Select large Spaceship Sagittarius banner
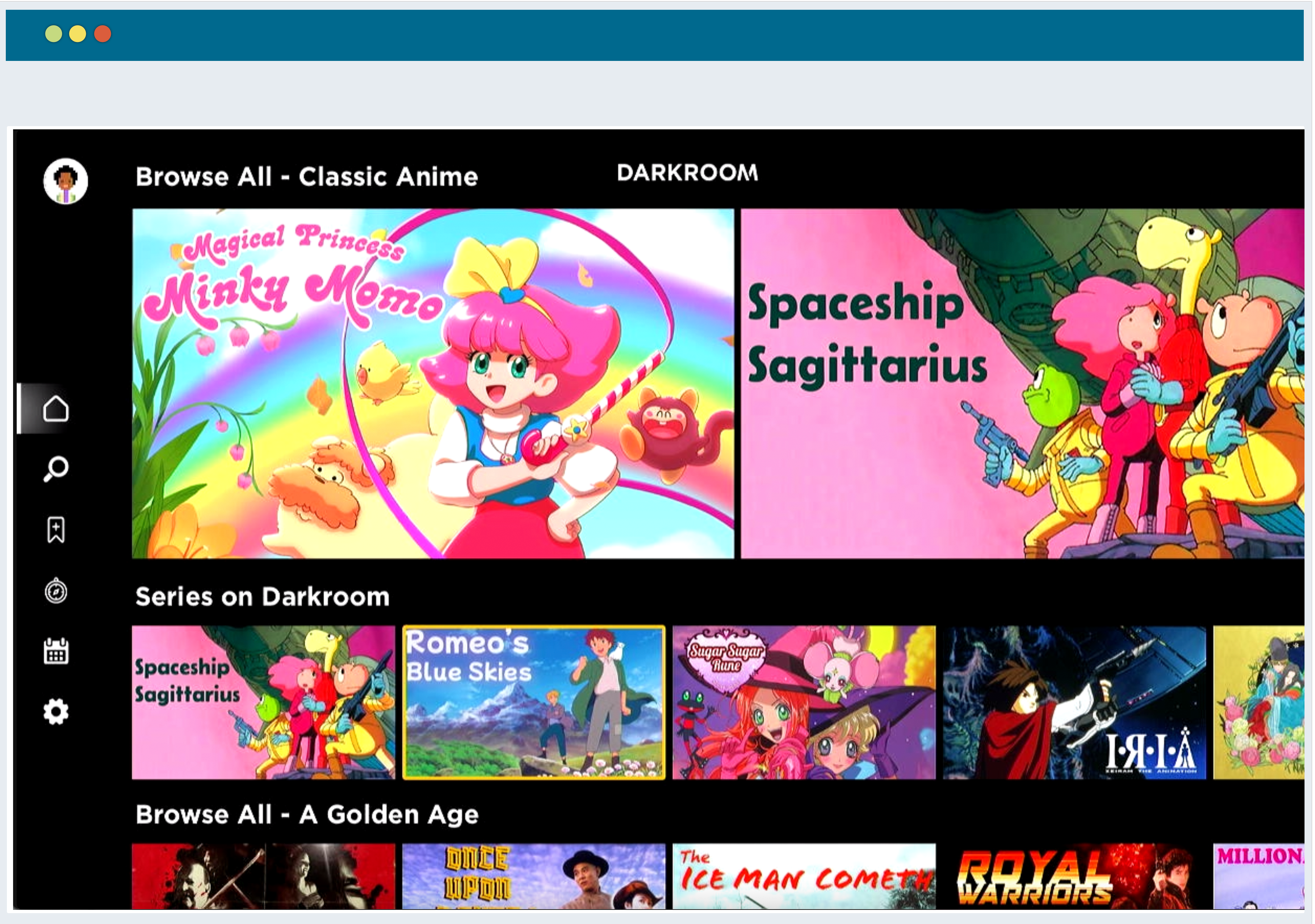 (1022, 384)
